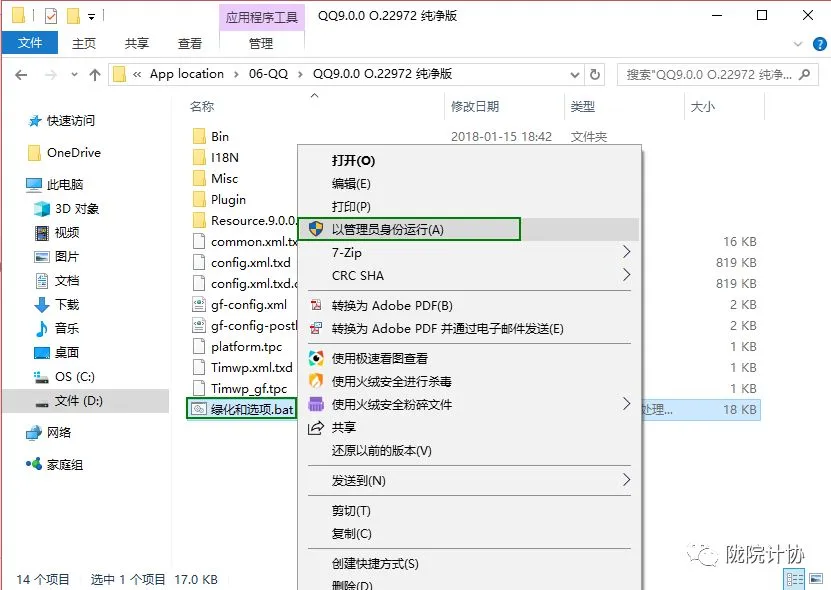Open the 3D 对象 folder

point(77,208)
